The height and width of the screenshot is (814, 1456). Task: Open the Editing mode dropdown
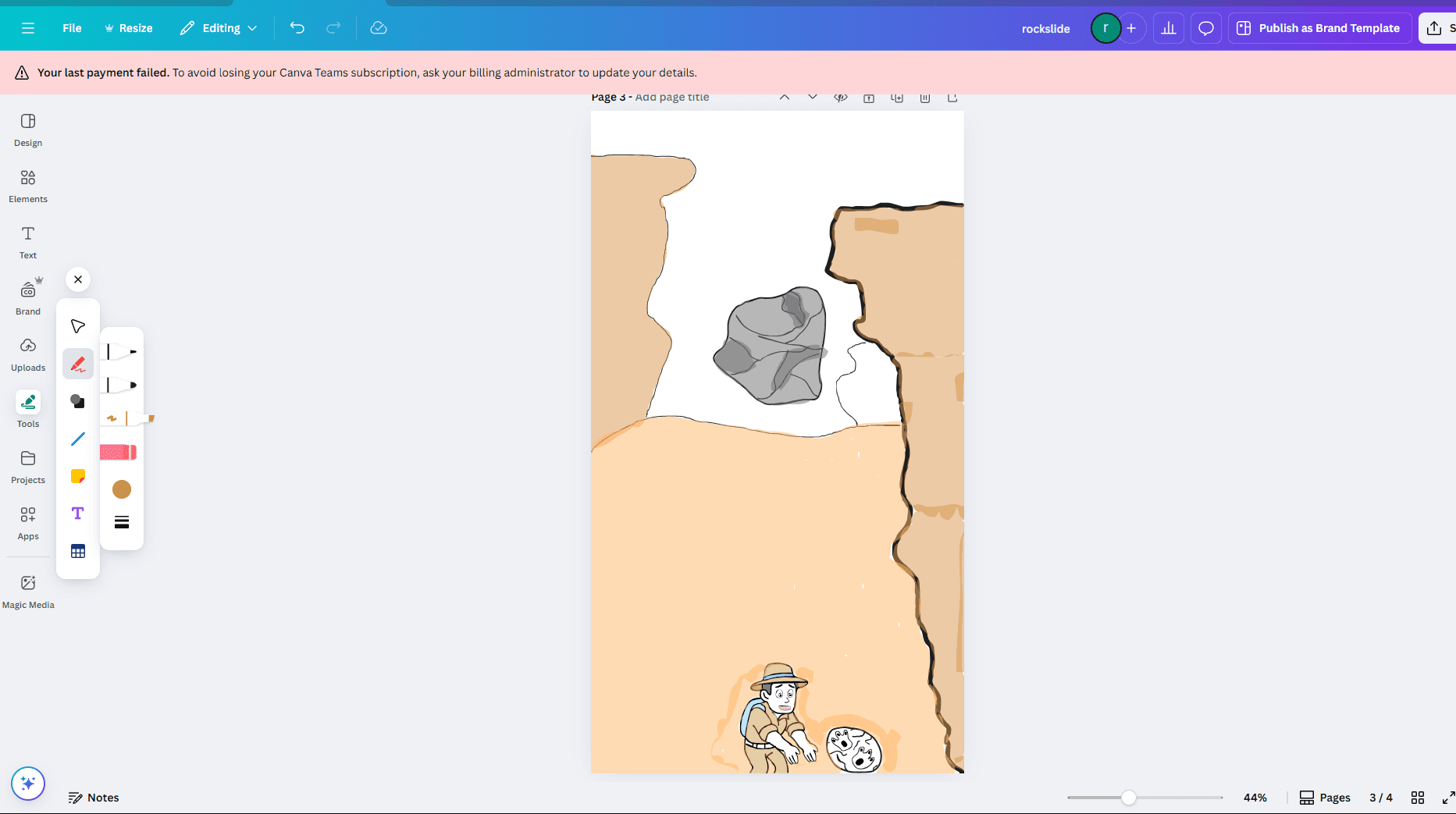click(x=219, y=28)
